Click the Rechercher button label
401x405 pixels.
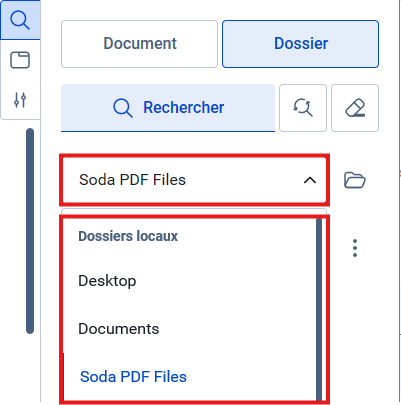click(184, 107)
